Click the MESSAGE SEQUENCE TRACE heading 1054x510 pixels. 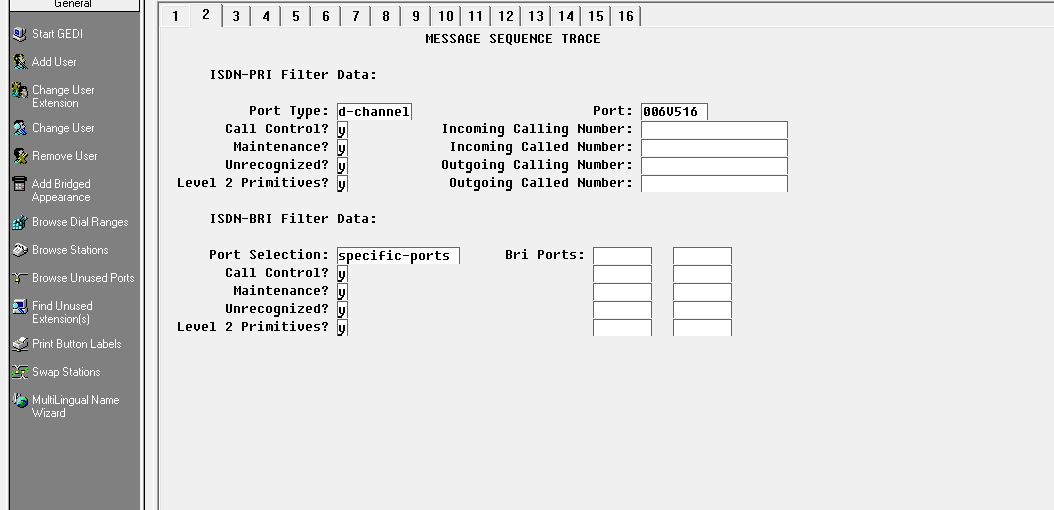pos(513,39)
